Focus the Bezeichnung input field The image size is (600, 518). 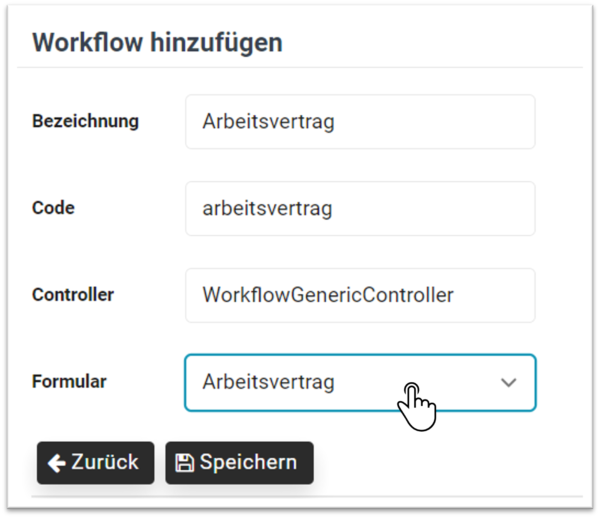pos(360,122)
